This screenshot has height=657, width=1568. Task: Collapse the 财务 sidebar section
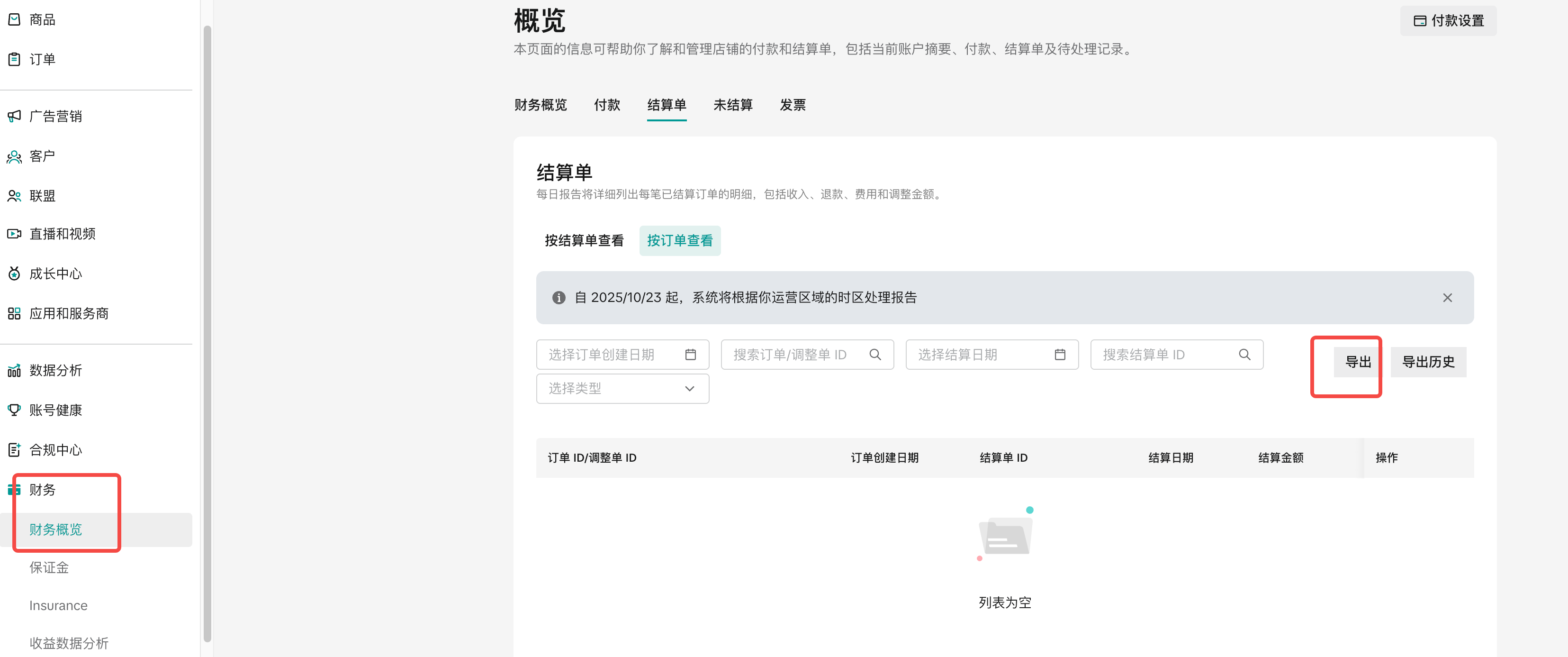pyautogui.click(x=43, y=490)
